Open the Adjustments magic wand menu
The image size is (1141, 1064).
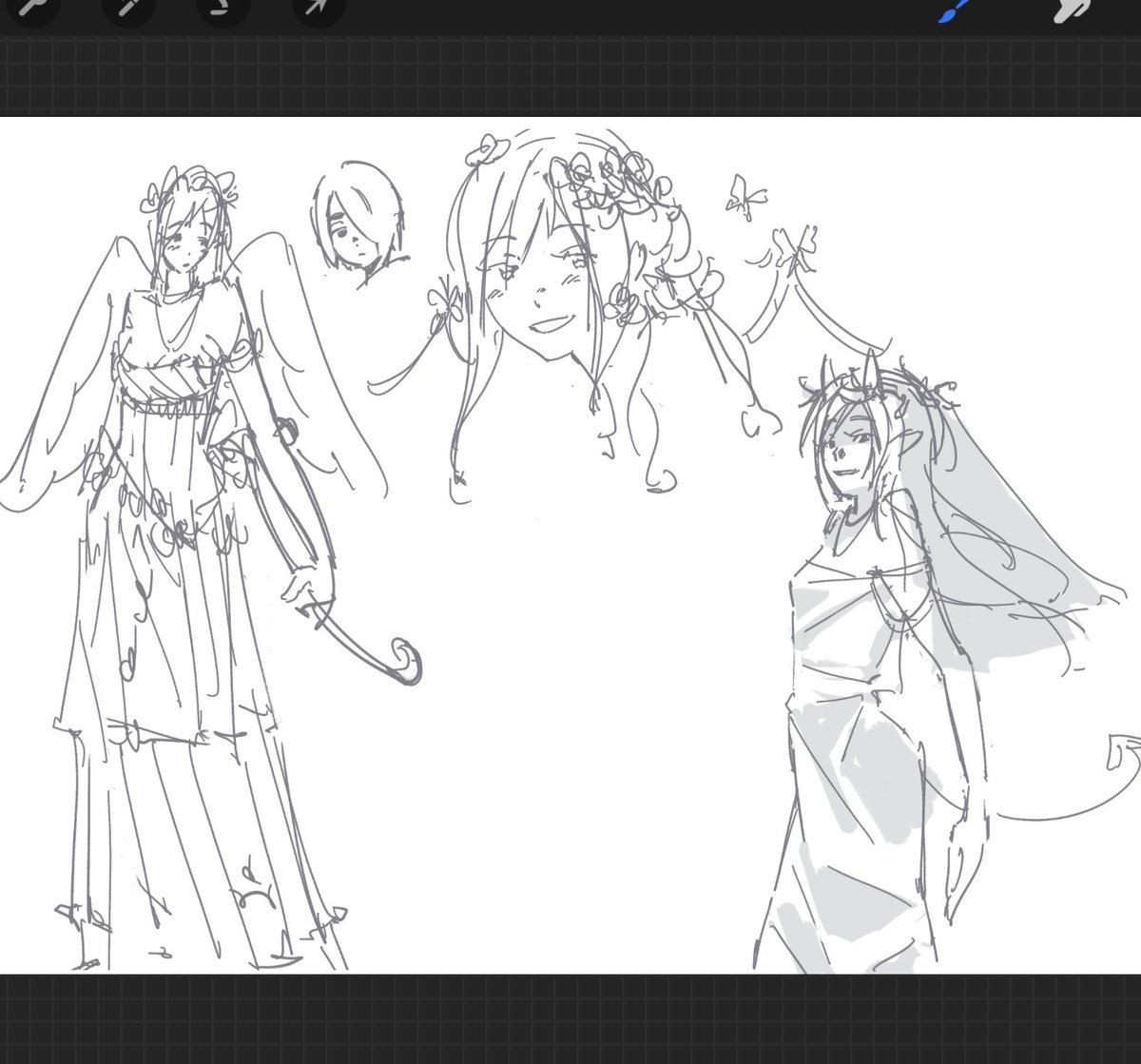[126, 9]
